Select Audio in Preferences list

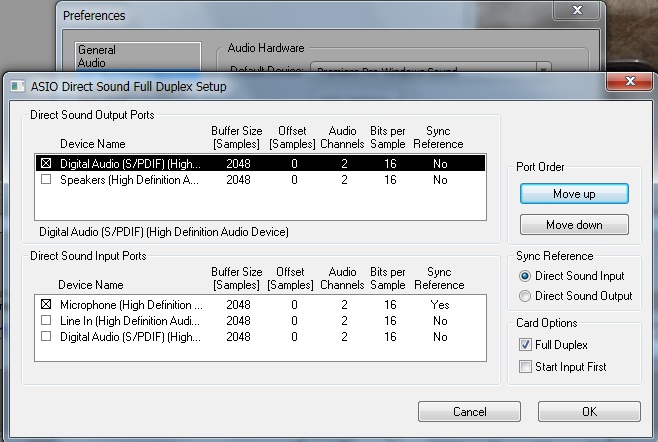[x=91, y=63]
